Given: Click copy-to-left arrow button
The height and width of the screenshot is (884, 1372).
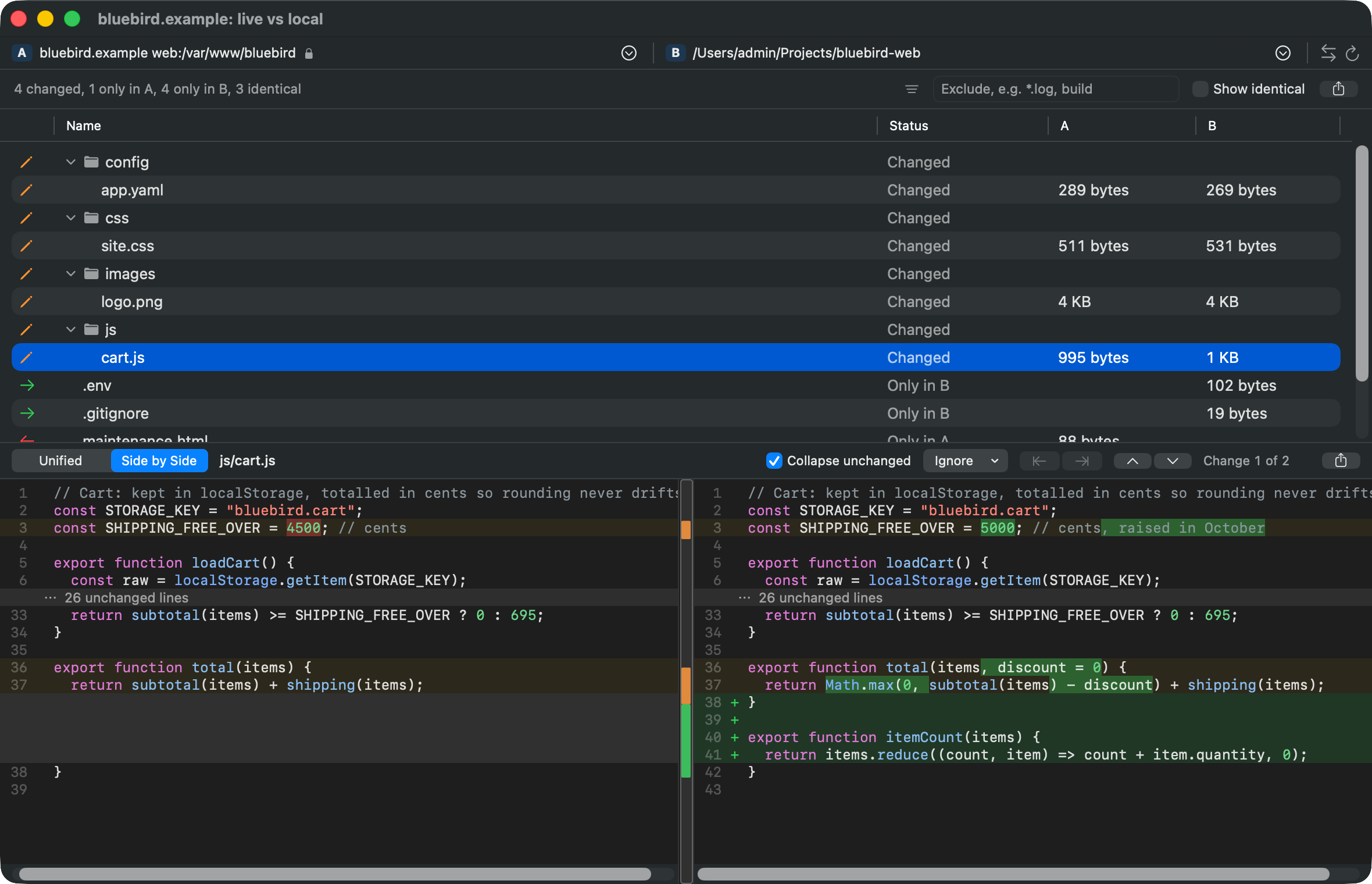Looking at the screenshot, I should 1039,461.
